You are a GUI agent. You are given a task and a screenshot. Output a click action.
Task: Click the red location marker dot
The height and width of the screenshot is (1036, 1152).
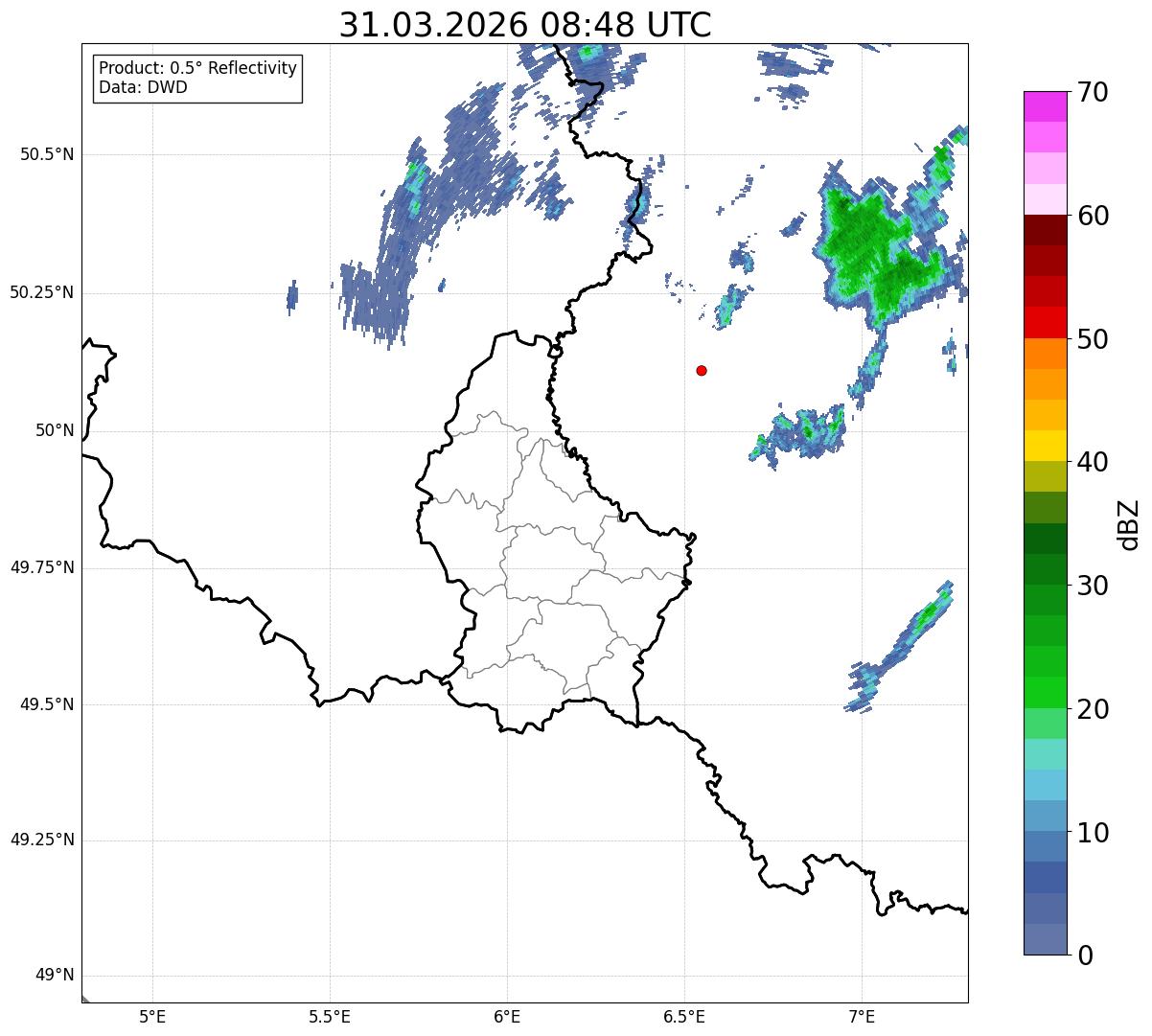coord(702,370)
